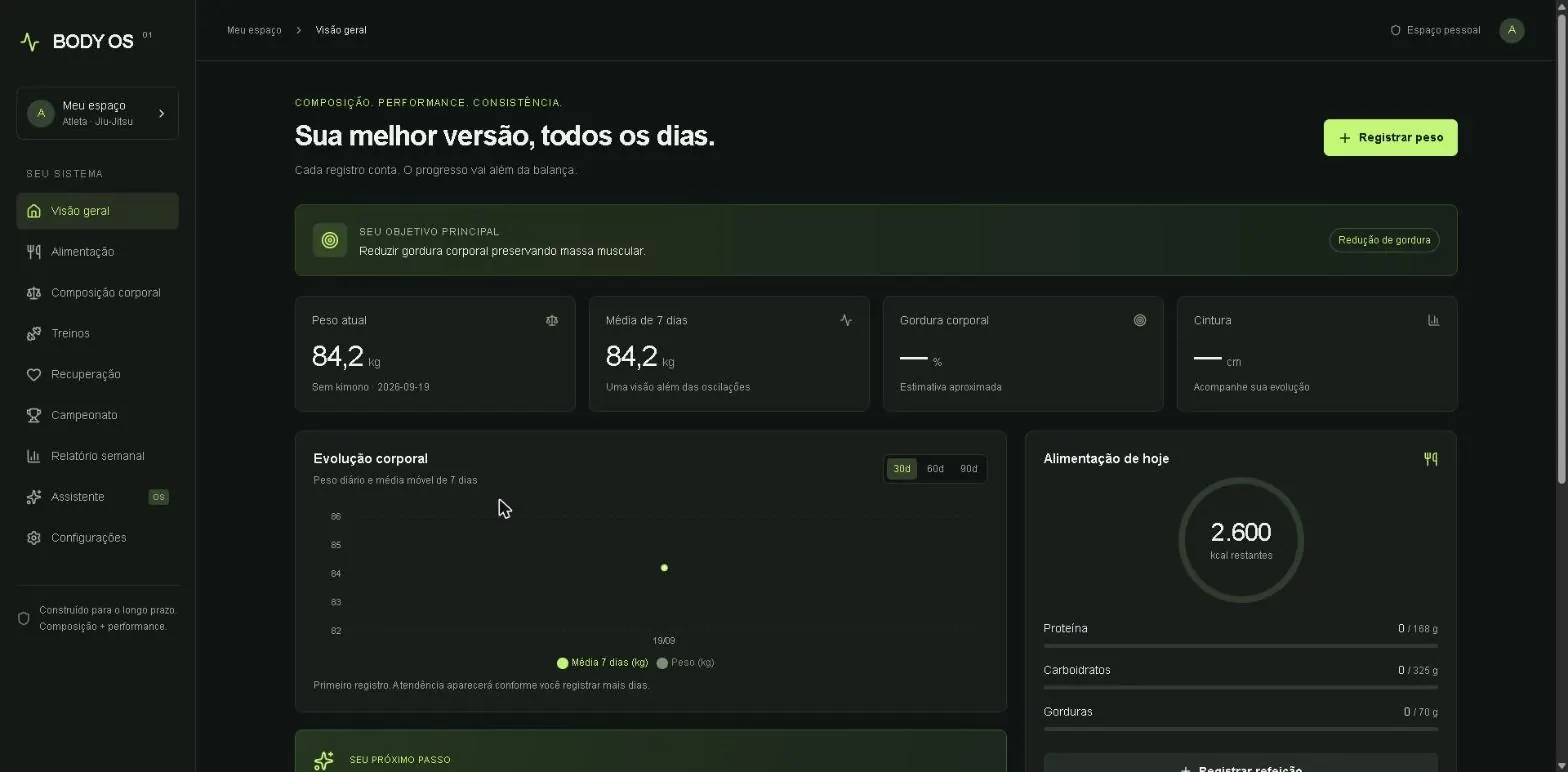Expand the Meu espaço workspace chevron
This screenshot has width=1568, height=772.
tap(162, 113)
